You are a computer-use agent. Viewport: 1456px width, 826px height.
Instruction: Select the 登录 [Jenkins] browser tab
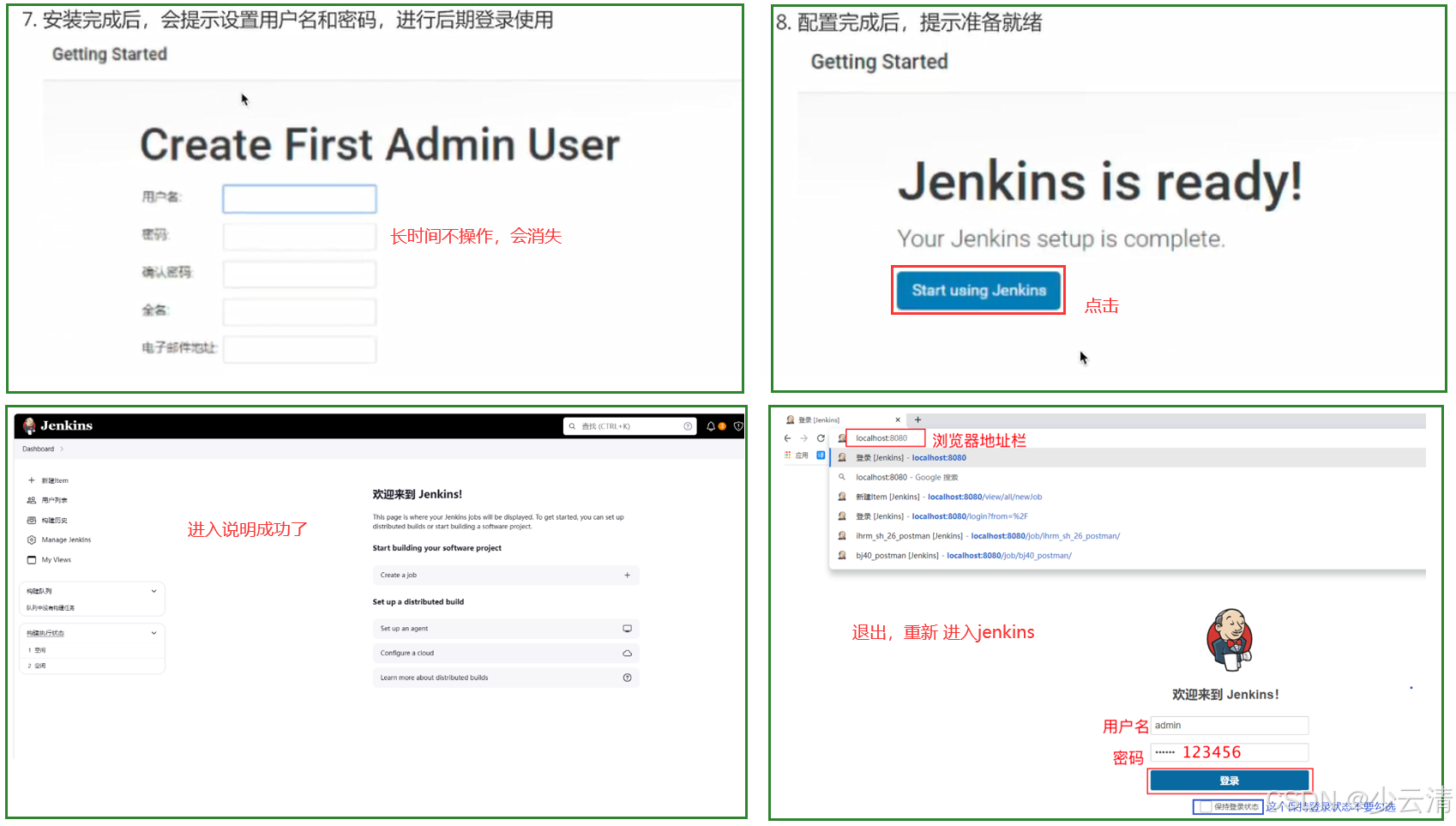[x=843, y=419]
